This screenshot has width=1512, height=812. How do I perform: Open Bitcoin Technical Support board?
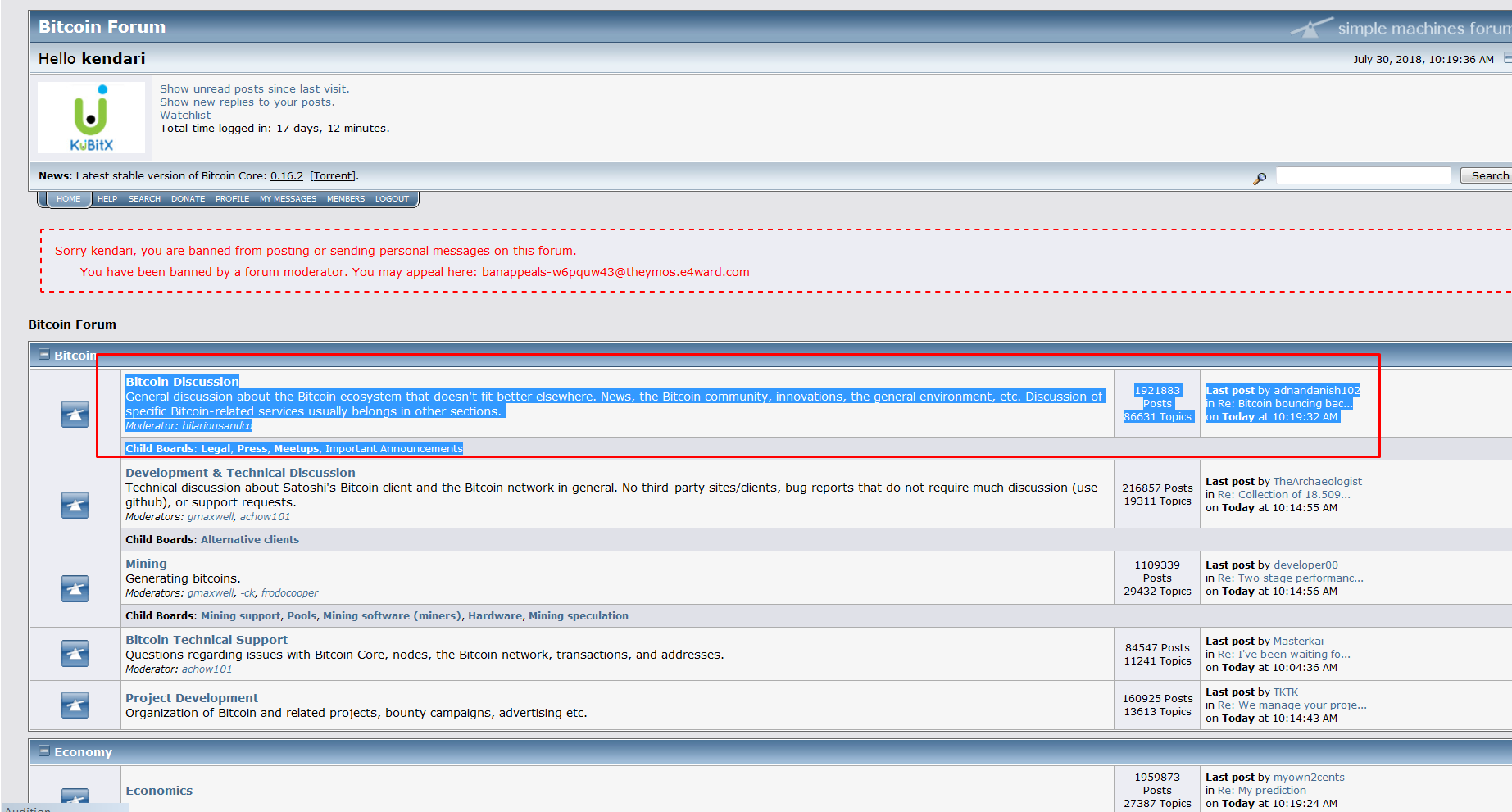coord(207,640)
